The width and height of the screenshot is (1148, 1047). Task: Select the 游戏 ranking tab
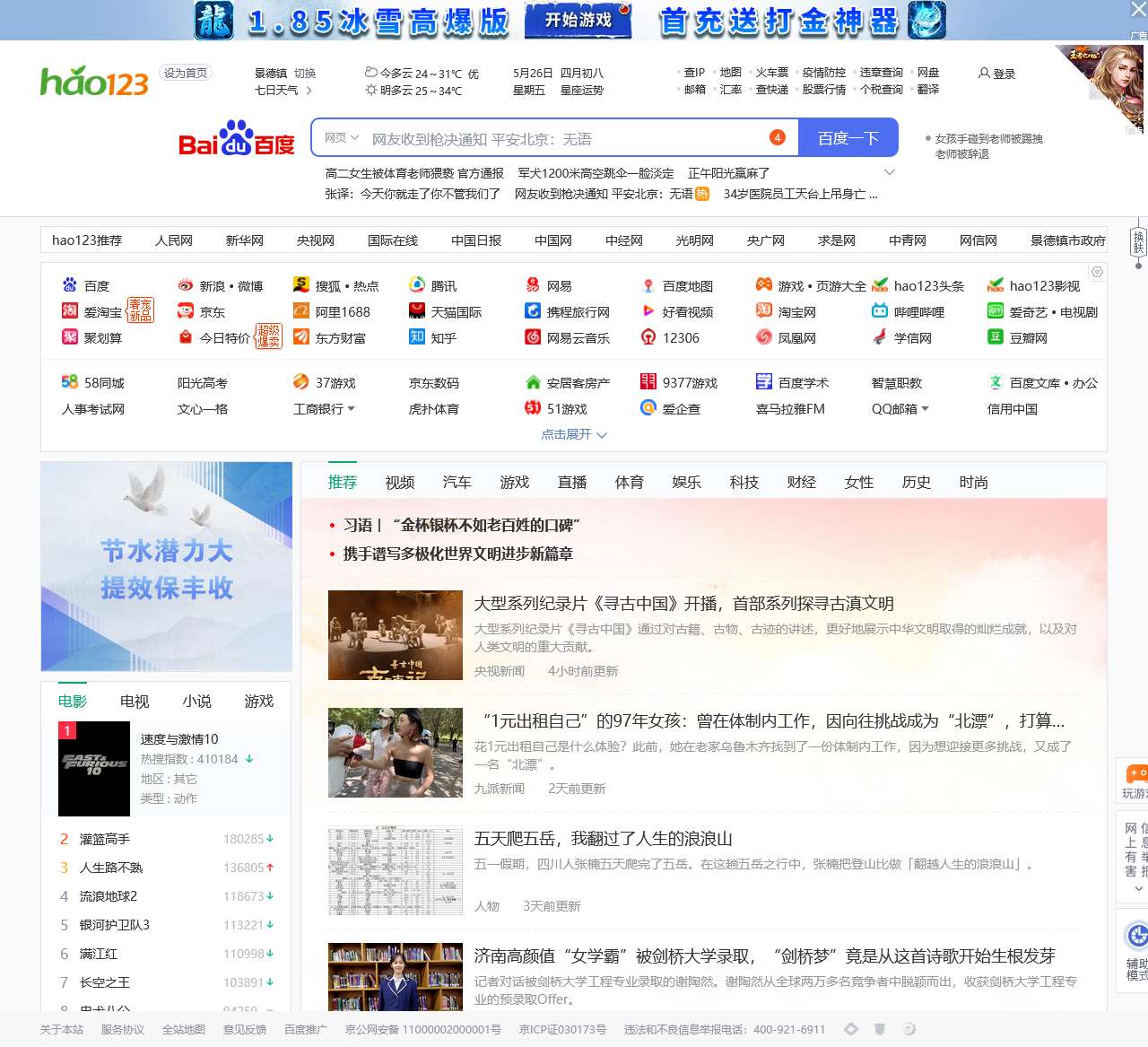tap(258, 702)
